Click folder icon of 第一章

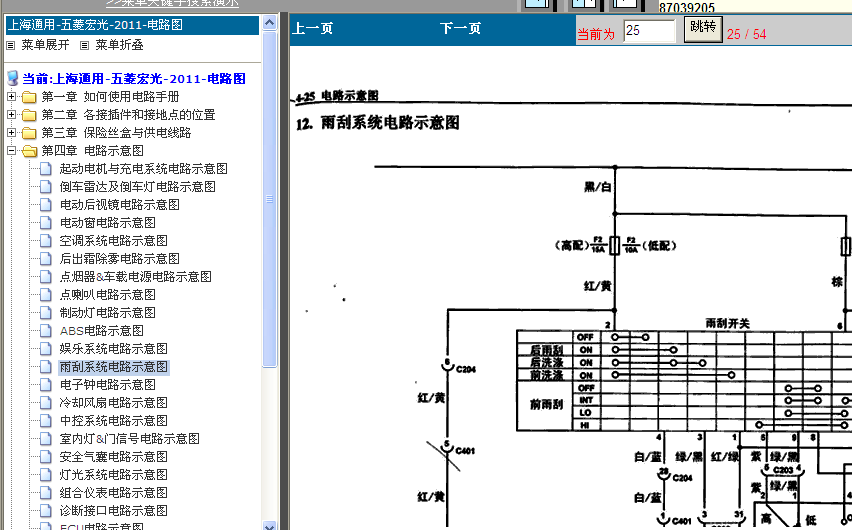(29, 97)
